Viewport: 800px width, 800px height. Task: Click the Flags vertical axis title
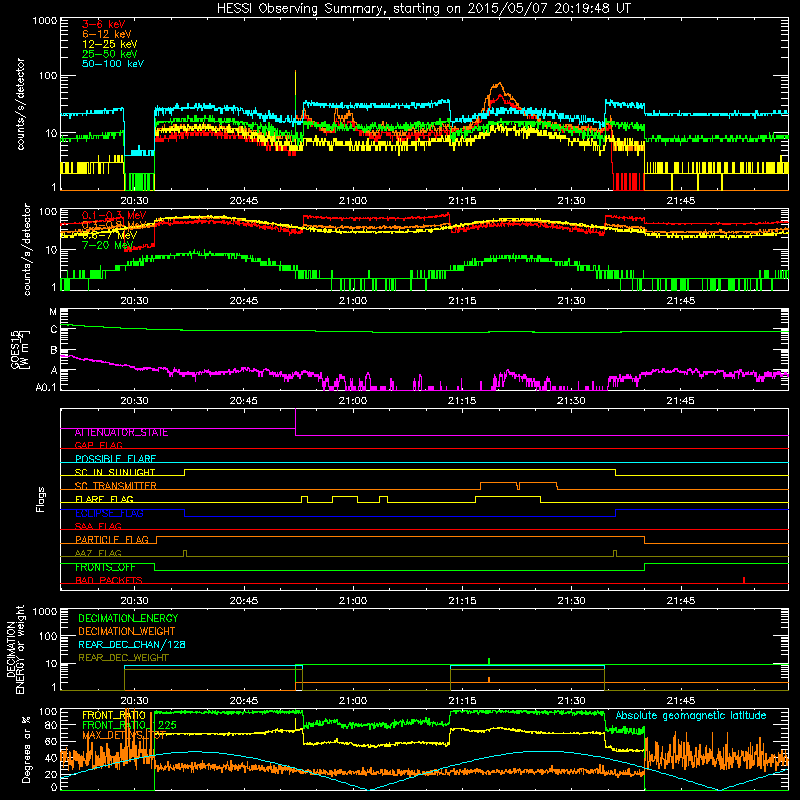(x=41, y=499)
